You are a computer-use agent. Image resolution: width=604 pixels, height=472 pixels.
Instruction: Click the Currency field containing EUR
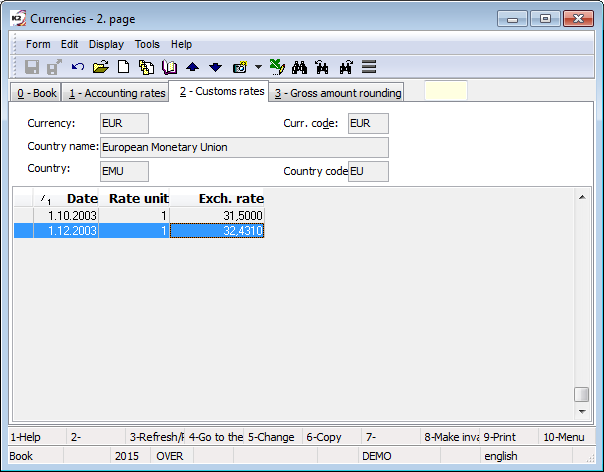pos(124,123)
